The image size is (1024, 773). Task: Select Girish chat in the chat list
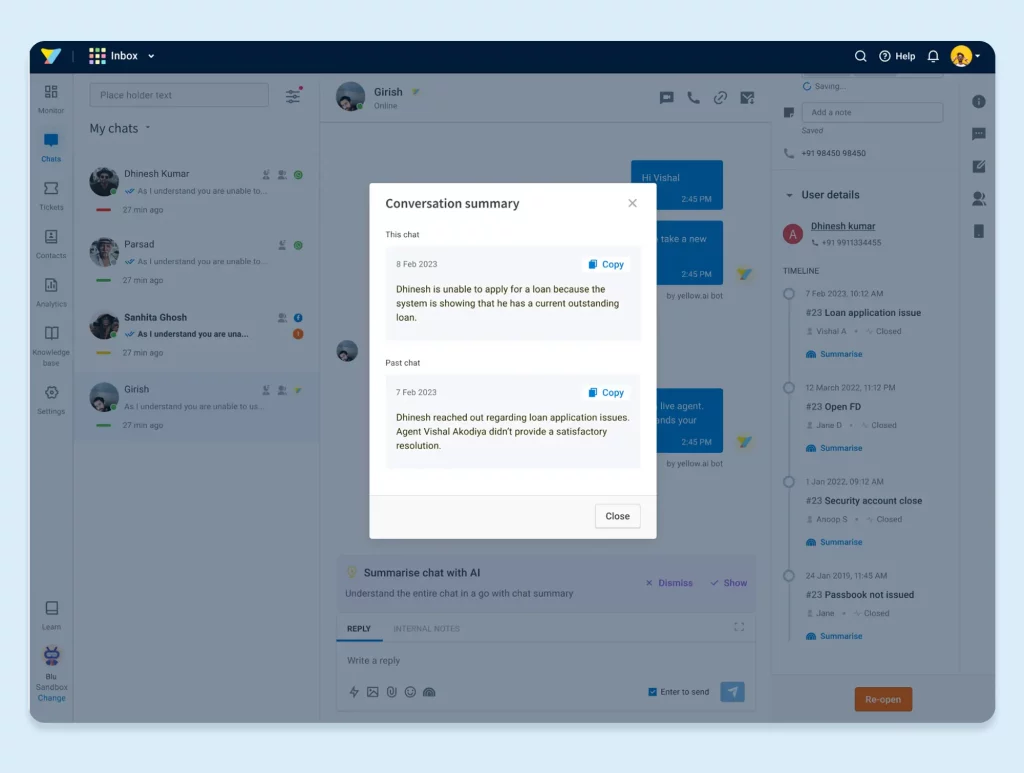(197, 406)
